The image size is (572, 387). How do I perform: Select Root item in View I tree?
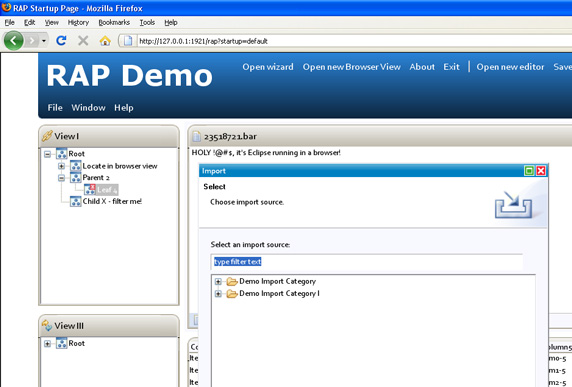coord(77,154)
